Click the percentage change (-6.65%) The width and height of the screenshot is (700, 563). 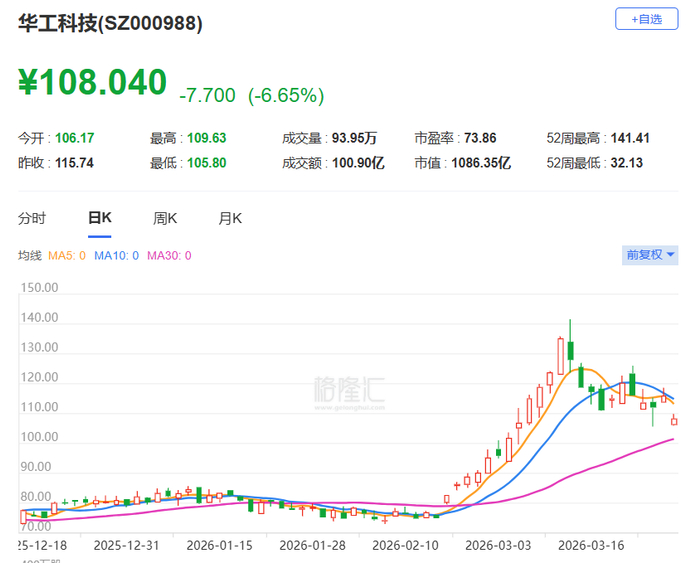pyautogui.click(x=286, y=95)
